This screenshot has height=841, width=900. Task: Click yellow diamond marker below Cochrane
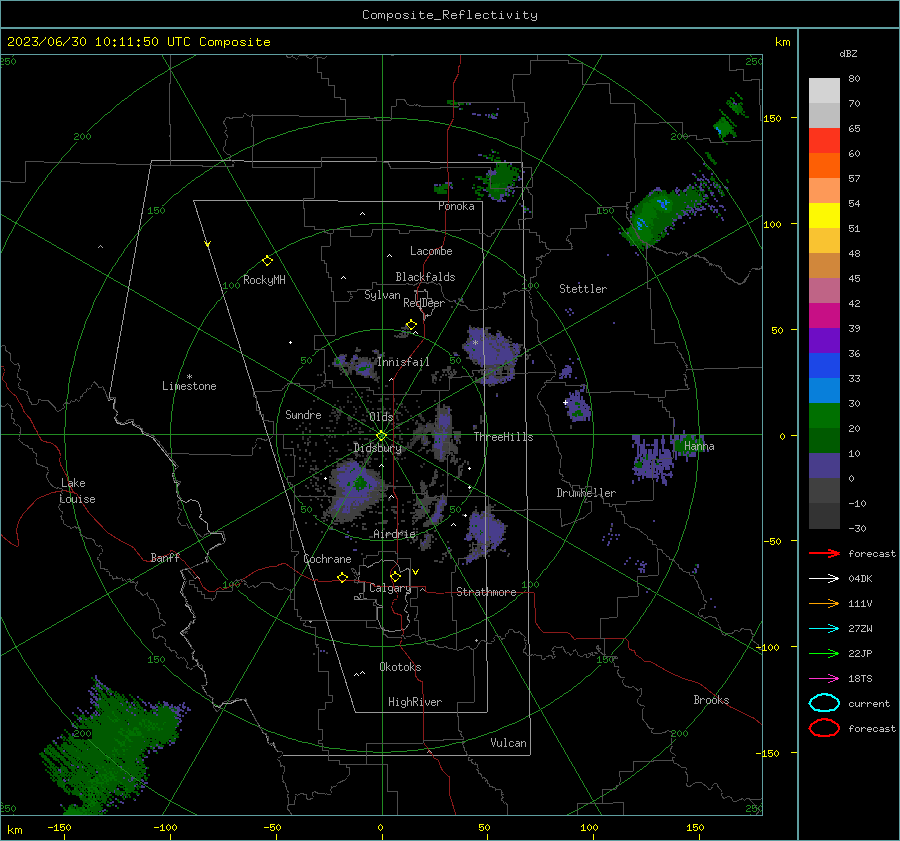click(343, 577)
